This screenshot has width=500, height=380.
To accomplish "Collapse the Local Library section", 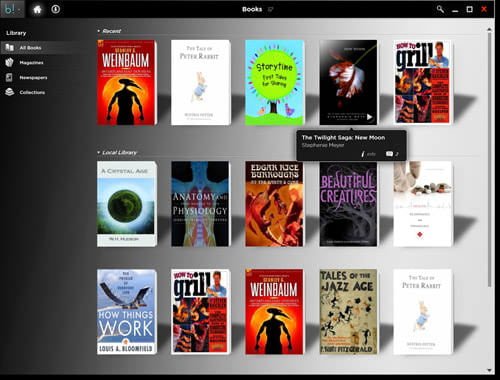I will click(98, 152).
